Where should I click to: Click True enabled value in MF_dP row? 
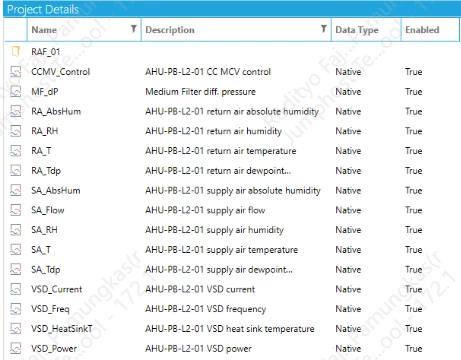414,92
